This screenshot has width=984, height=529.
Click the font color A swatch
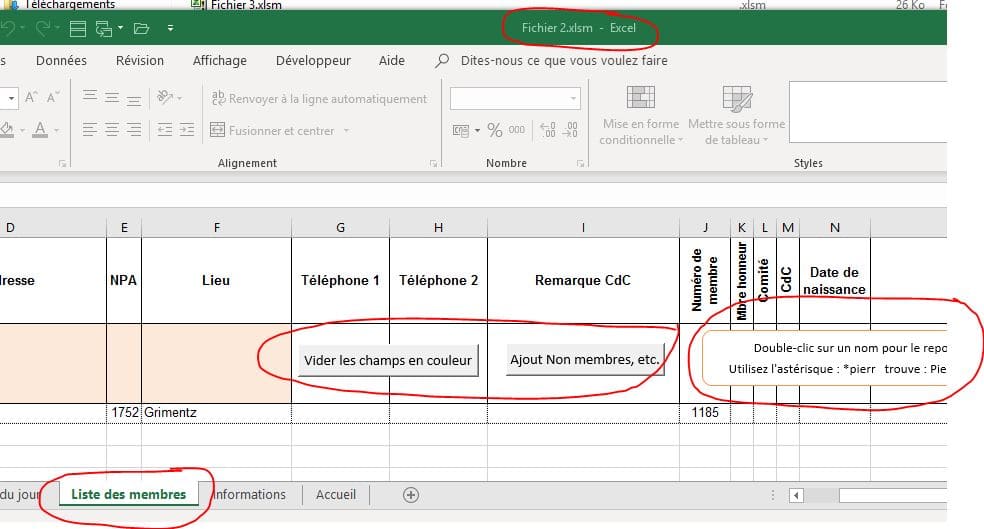40,130
